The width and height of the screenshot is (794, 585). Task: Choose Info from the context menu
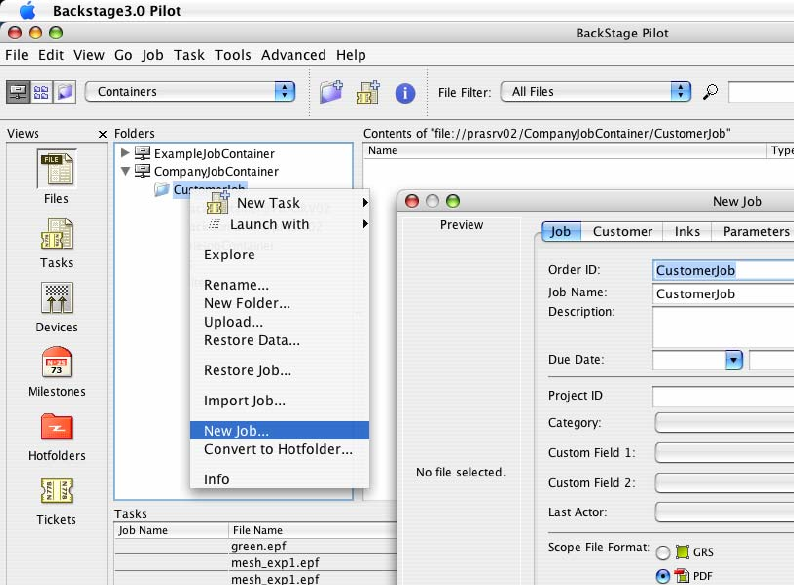[280, 479]
